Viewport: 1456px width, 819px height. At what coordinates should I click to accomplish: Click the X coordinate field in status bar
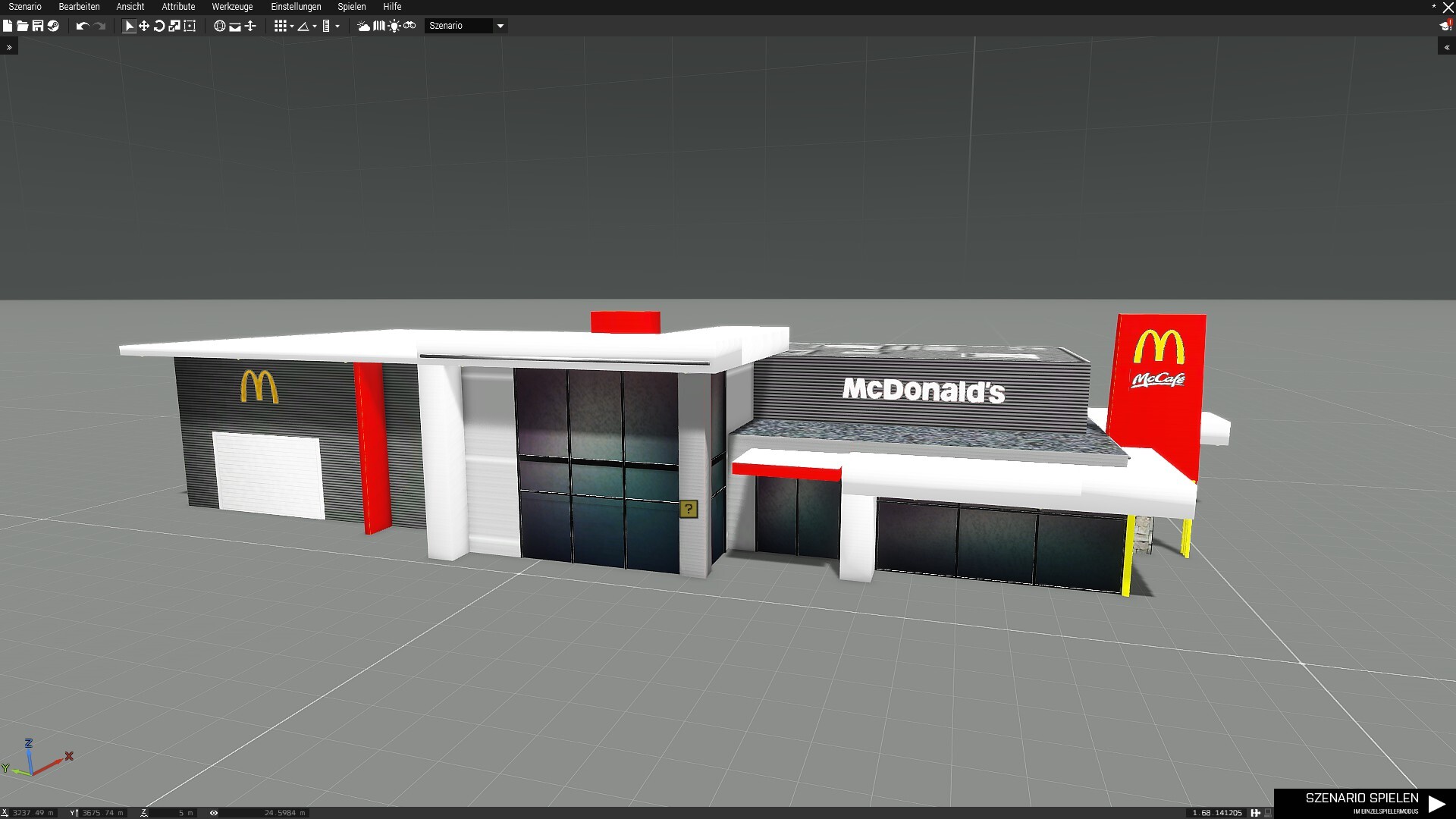pos(32,812)
